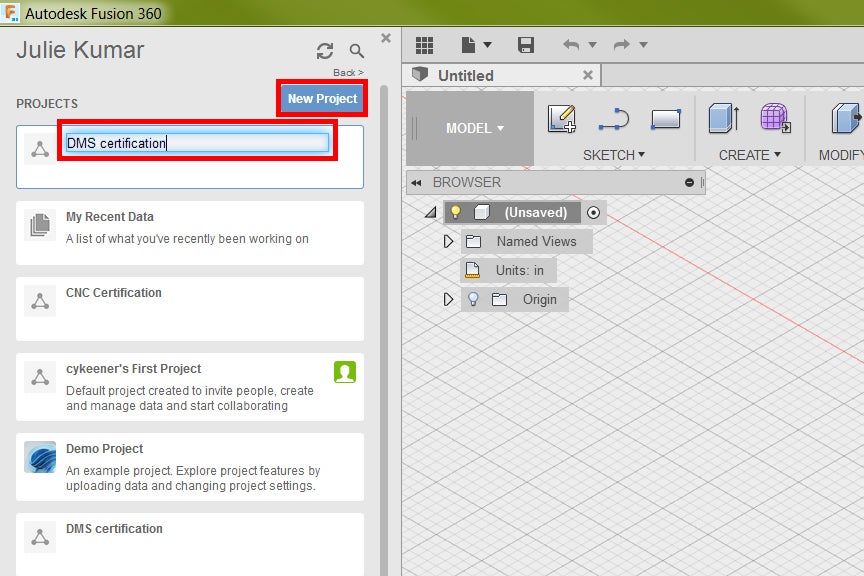Select the Line sketch tool
Viewport: 864px width, 576px height.
(614, 119)
